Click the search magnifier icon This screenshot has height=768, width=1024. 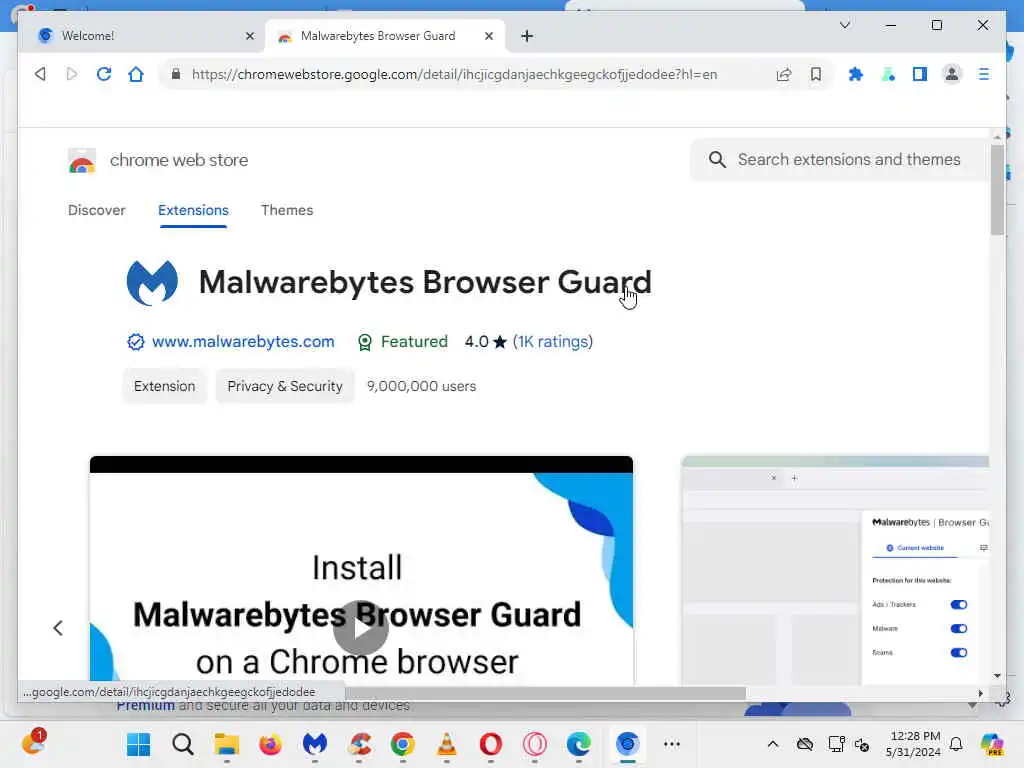click(x=717, y=159)
